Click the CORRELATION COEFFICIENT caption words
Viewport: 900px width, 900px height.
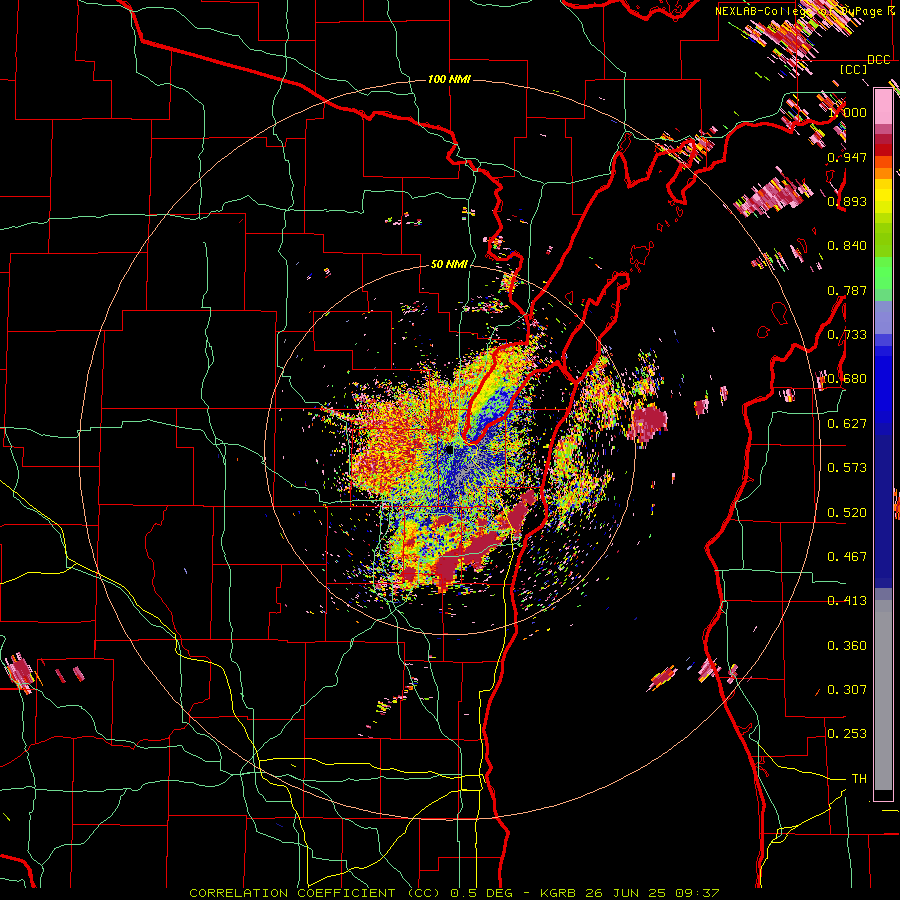pyautogui.click(x=292, y=893)
